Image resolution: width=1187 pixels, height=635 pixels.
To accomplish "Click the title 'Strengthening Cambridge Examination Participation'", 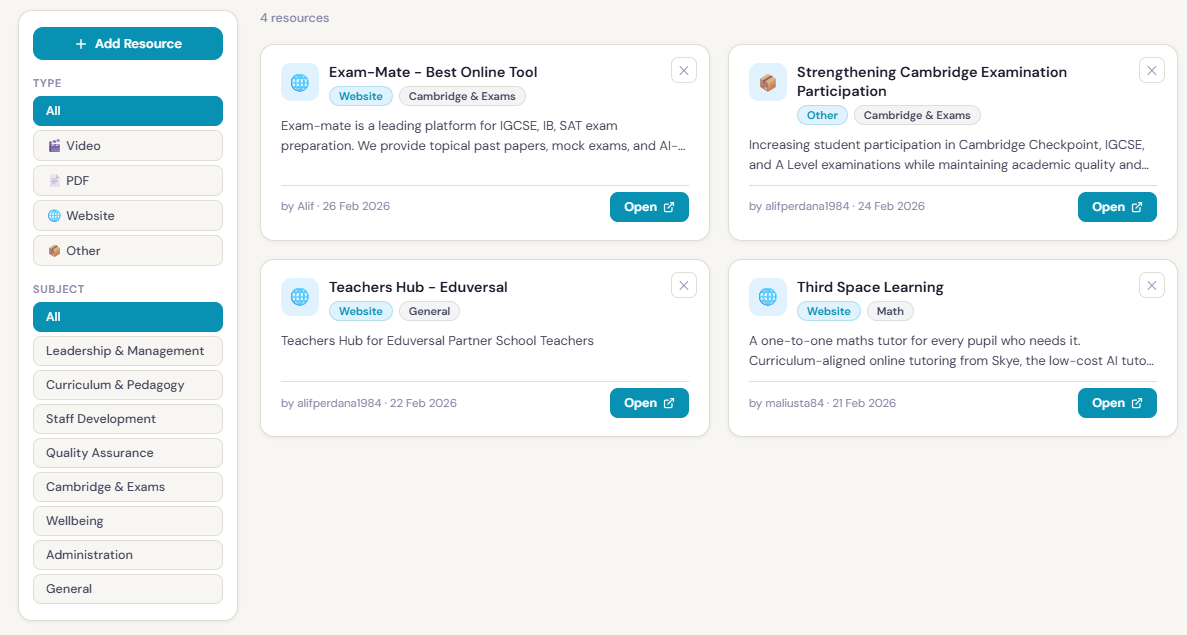I will 932,82.
